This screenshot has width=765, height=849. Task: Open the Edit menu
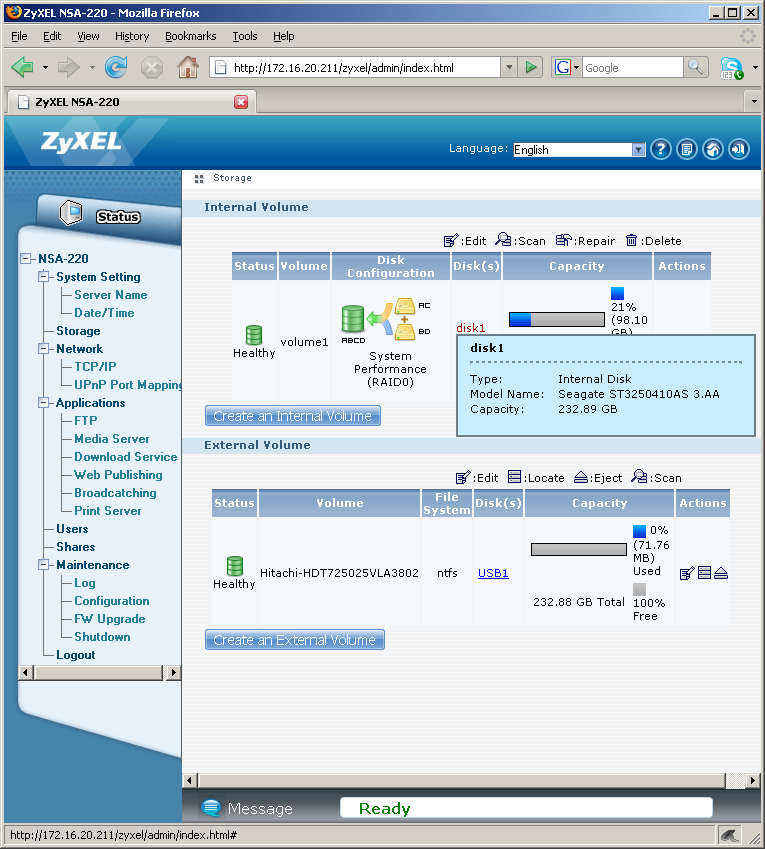pyautogui.click(x=52, y=36)
